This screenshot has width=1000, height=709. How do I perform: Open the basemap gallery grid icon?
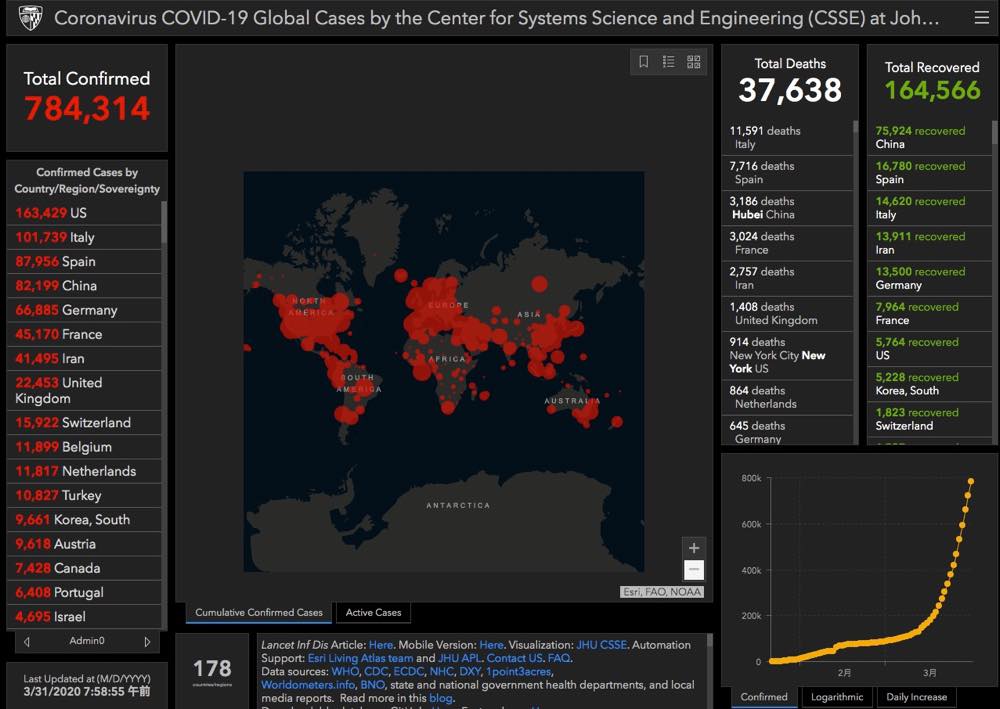coord(693,61)
